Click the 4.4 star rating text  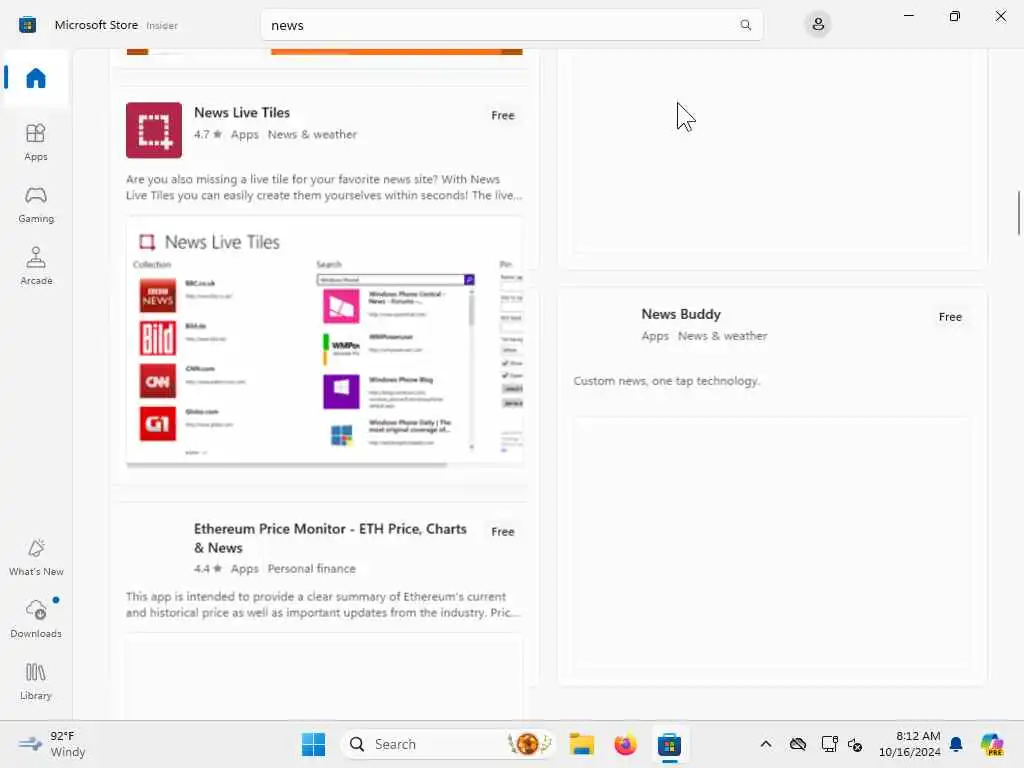(x=208, y=569)
